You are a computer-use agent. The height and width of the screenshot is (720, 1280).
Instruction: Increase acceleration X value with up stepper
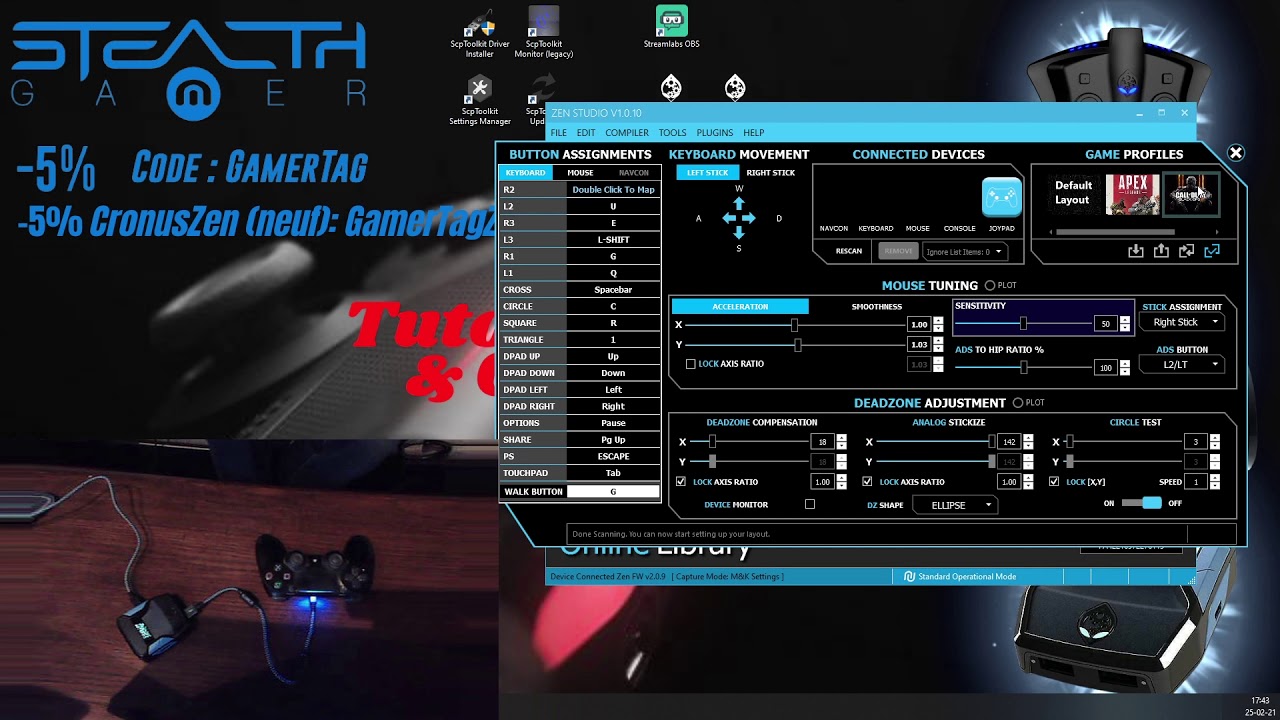click(x=938, y=321)
